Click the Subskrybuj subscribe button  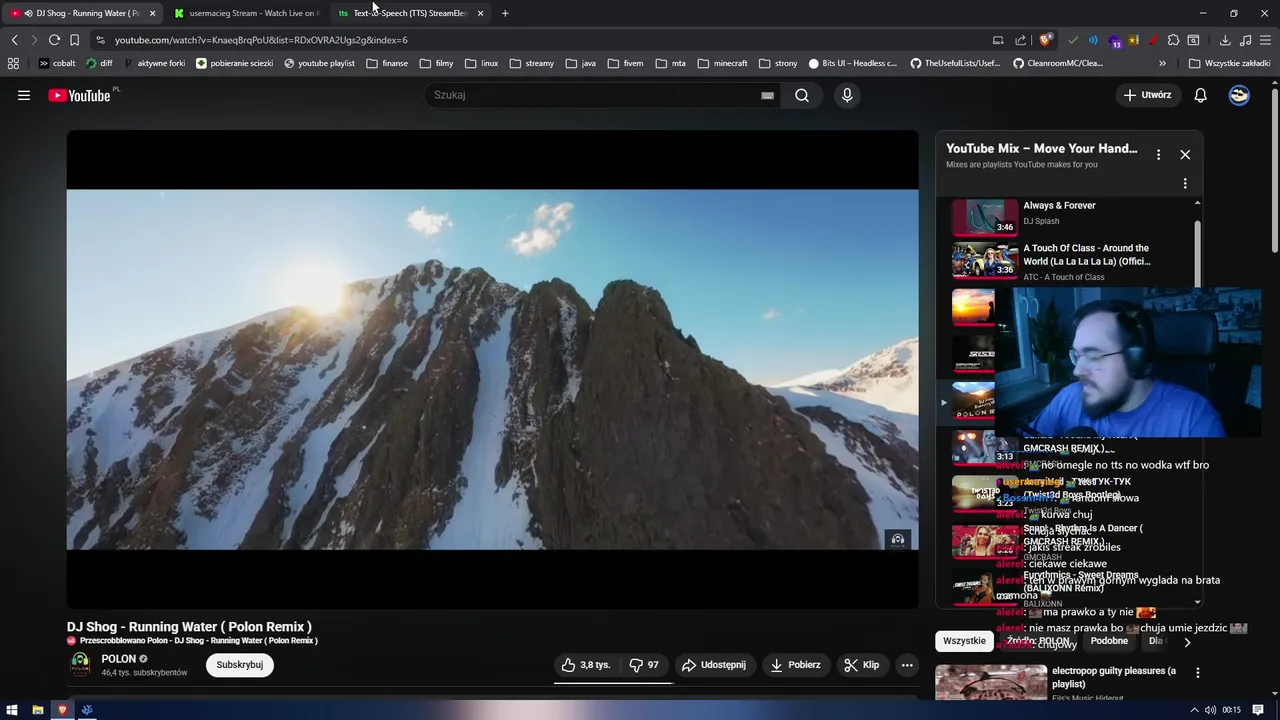240,665
